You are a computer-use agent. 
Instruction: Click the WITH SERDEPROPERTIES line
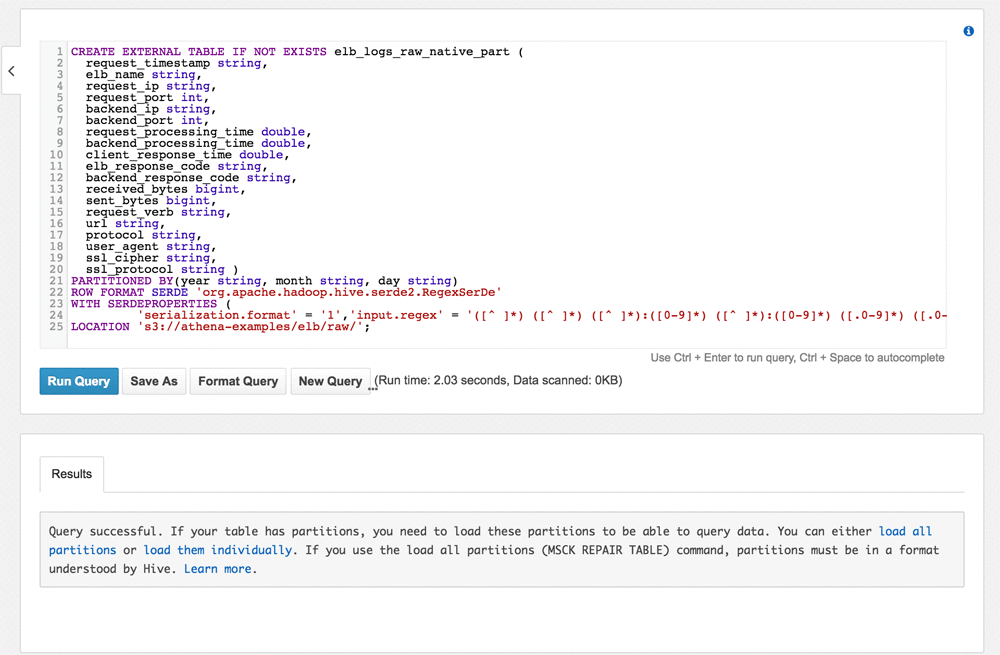point(151,304)
